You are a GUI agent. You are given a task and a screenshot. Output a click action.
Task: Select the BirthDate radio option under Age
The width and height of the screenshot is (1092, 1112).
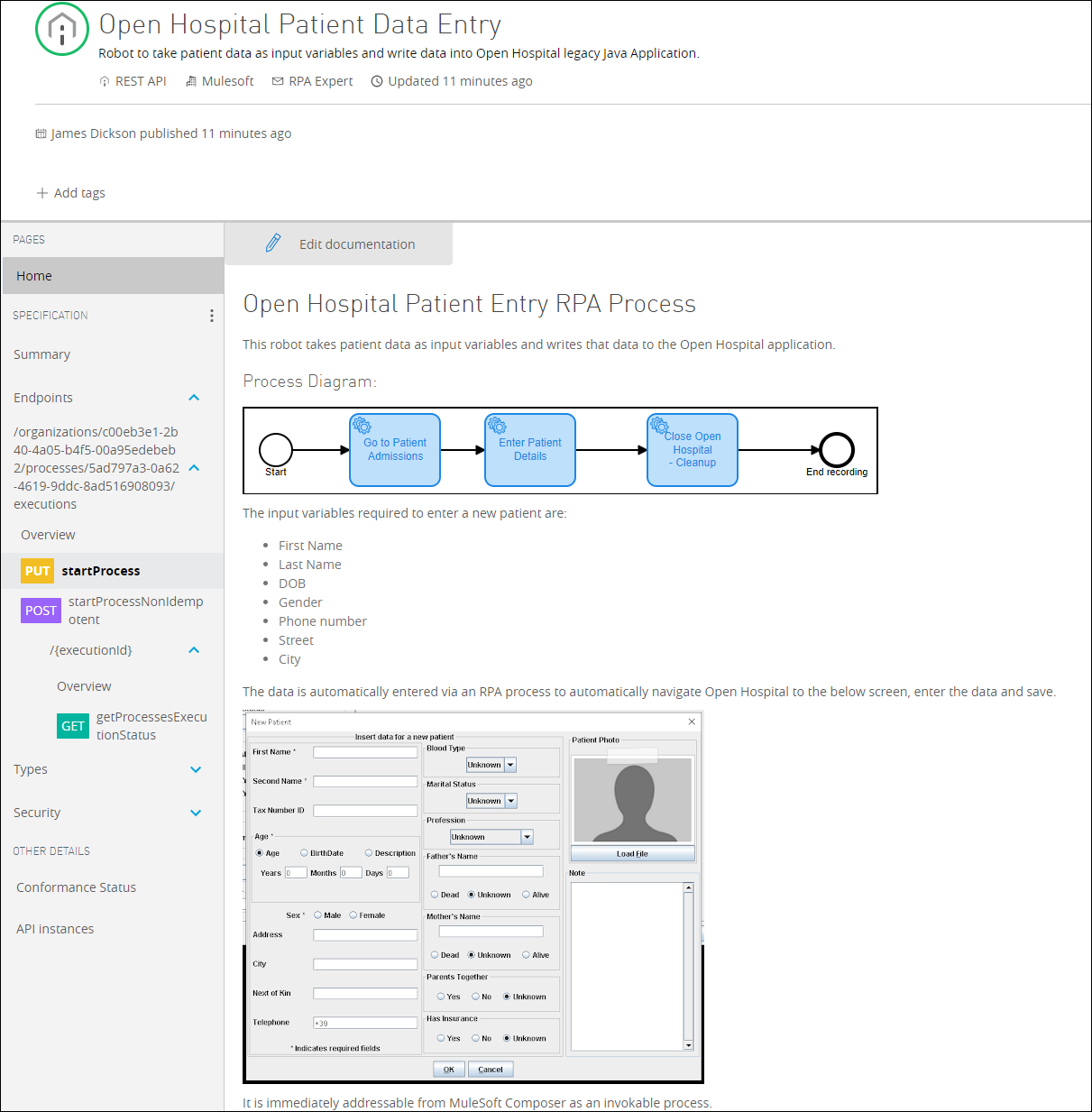pyautogui.click(x=305, y=853)
